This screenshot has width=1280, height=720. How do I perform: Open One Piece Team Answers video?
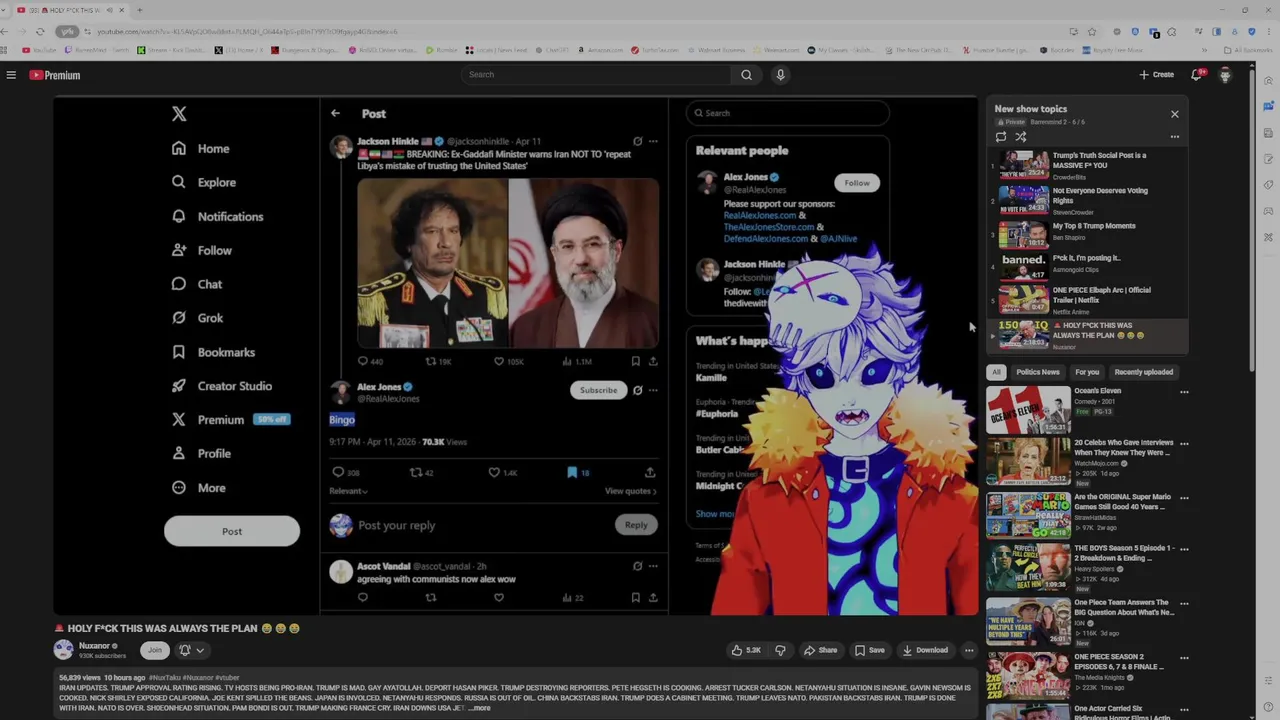coord(1028,622)
